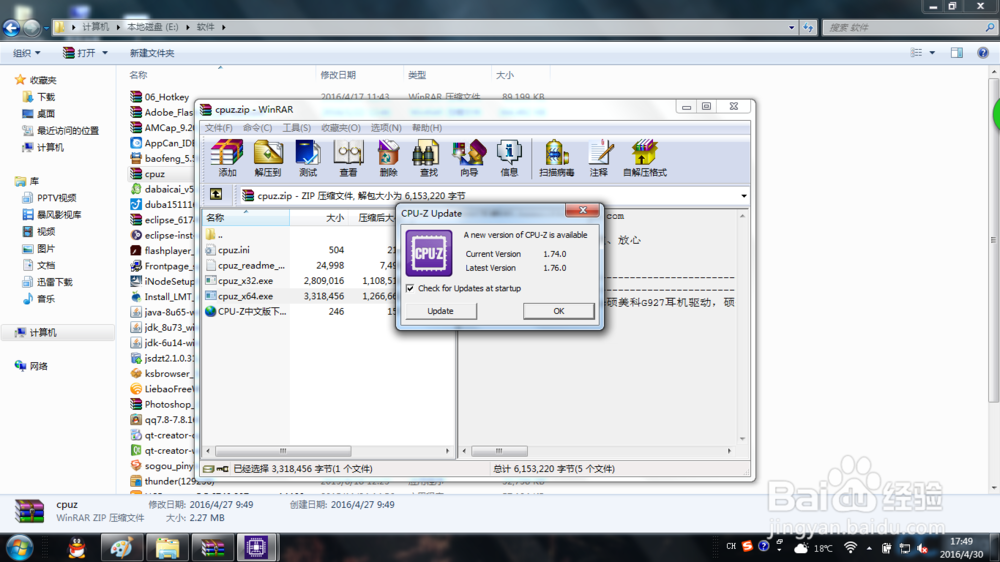Screen dimensions: 1000x562
Task: Open the Paint taskbar icon
Action: pyautogui.click(x=121, y=548)
